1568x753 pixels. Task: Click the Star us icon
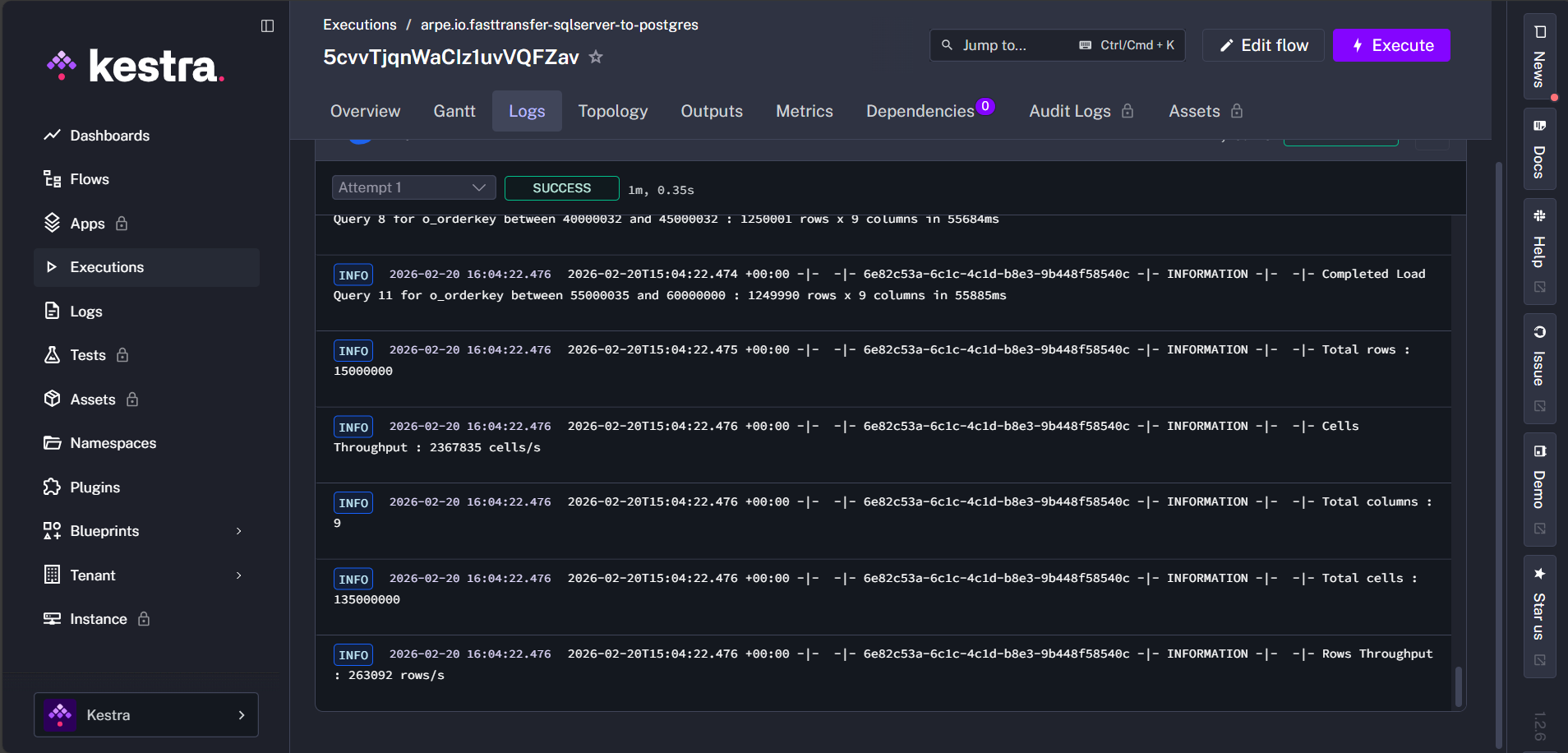click(1539, 608)
